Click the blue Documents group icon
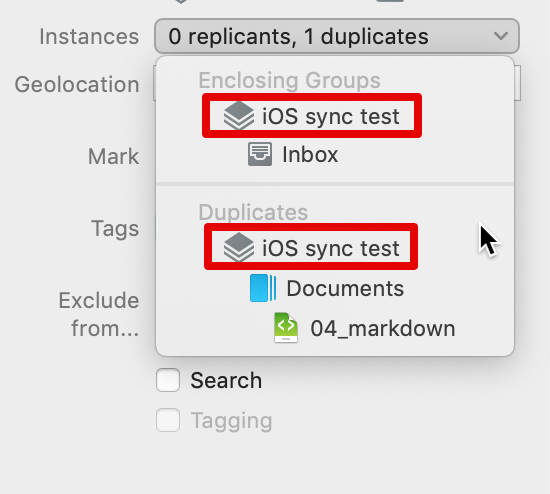Image resolution: width=550 pixels, height=494 pixels. [x=263, y=288]
